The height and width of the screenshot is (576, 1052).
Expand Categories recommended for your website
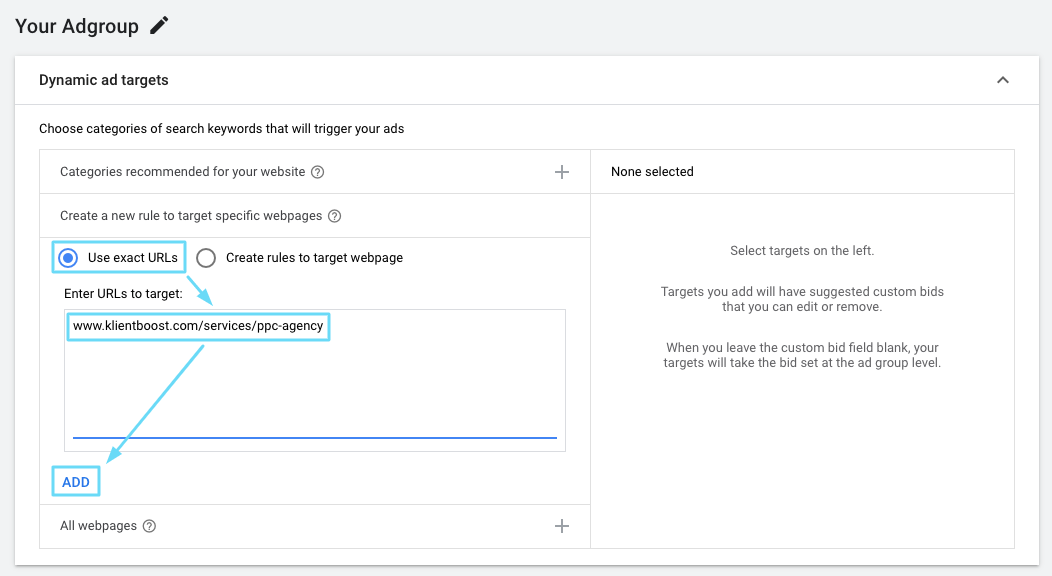(562, 172)
